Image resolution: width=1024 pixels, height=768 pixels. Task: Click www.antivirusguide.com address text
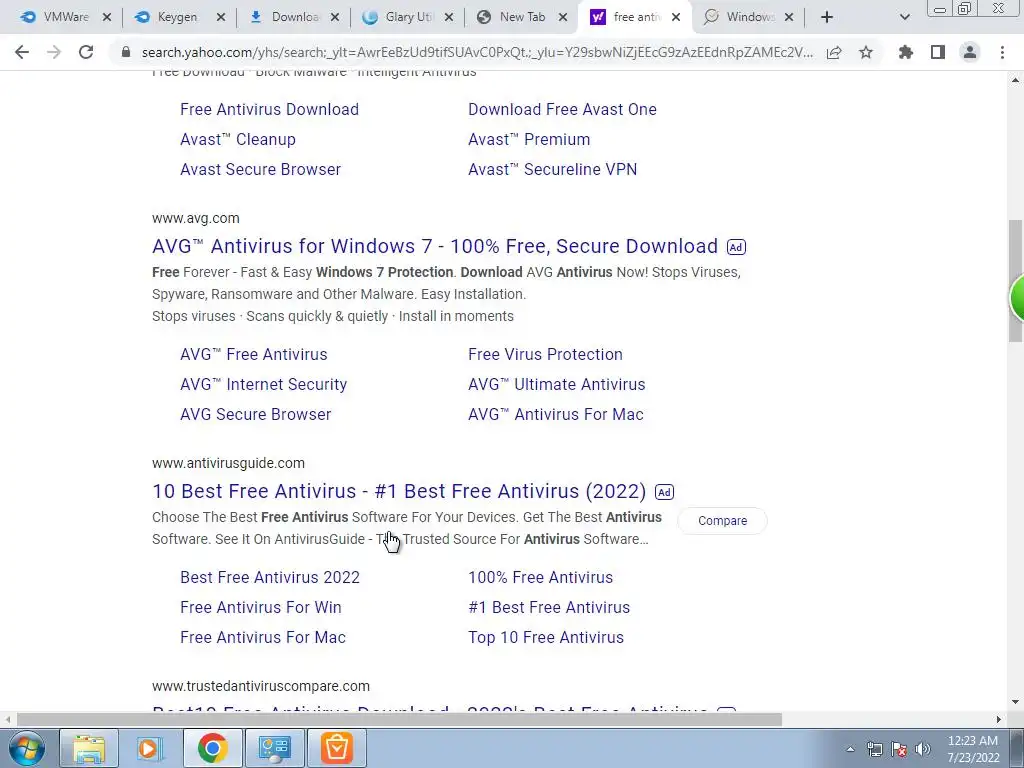pyautogui.click(x=229, y=463)
